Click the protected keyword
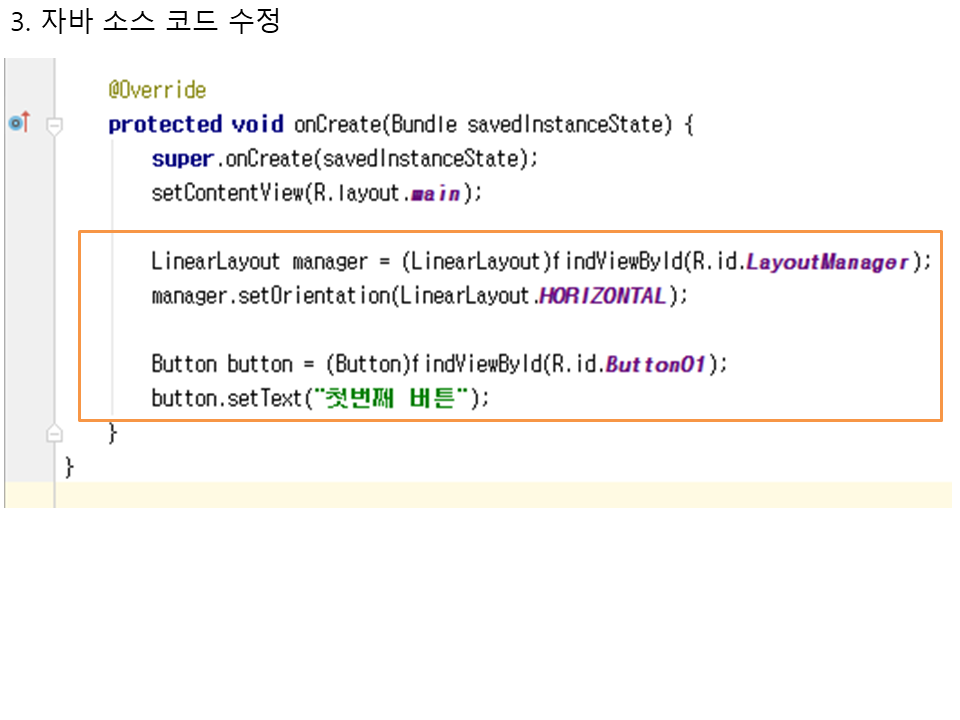 tap(165, 125)
